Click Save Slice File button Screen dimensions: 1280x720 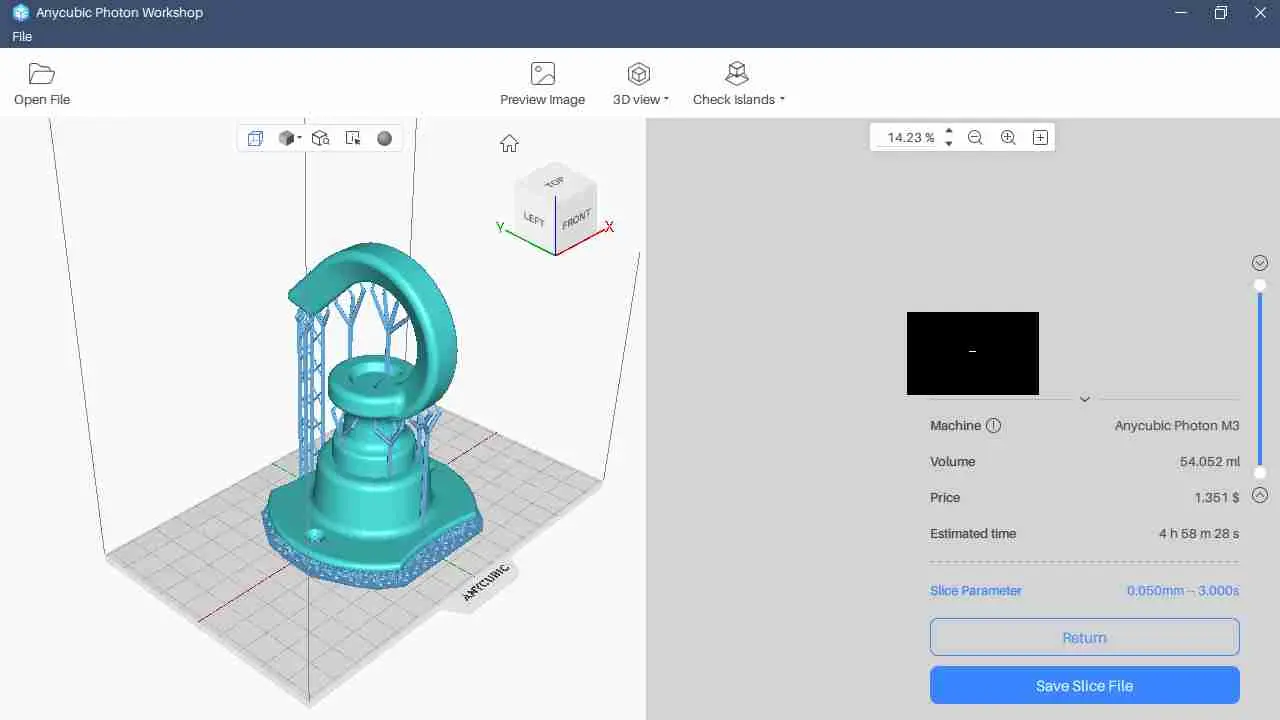(x=1084, y=686)
